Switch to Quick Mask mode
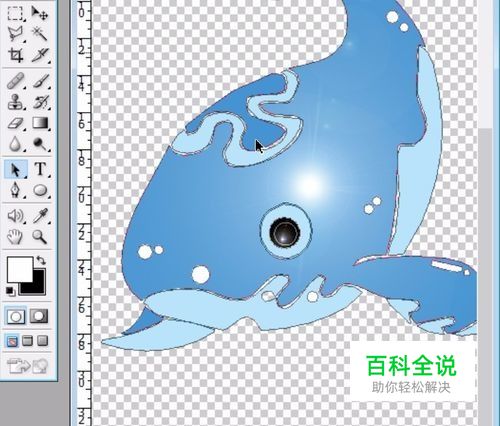The image size is (500, 426). click(x=39, y=316)
